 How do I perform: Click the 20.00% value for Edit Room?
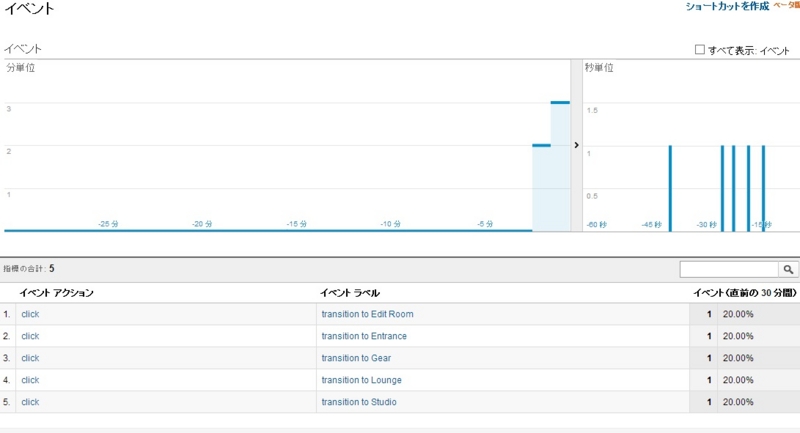pos(738,314)
